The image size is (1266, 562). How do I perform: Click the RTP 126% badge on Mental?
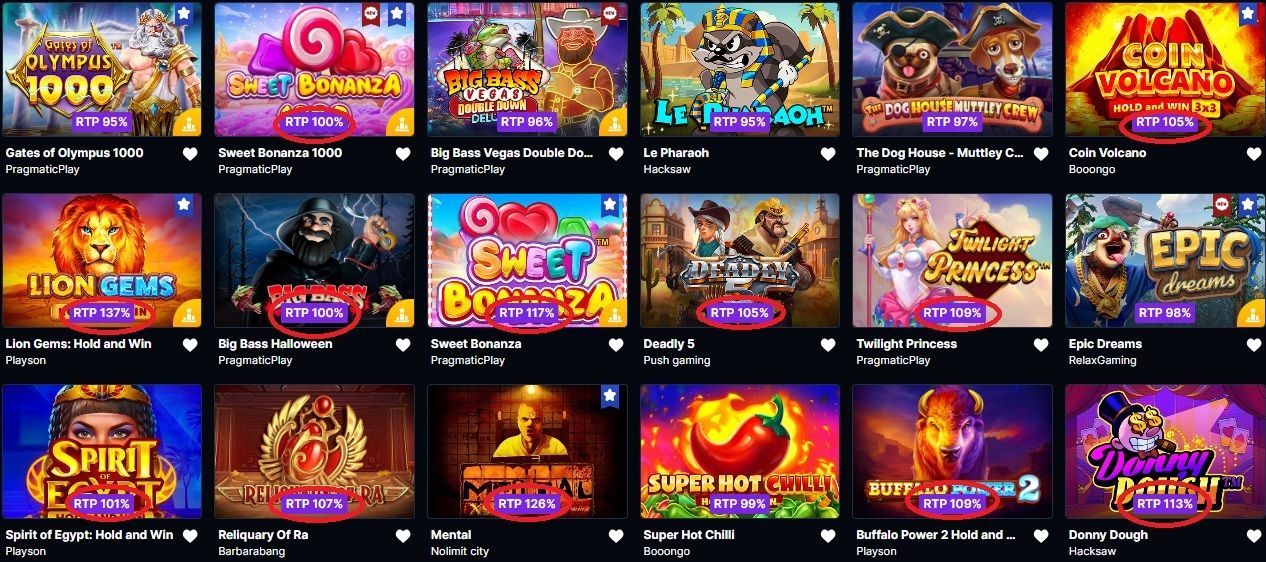click(x=527, y=504)
